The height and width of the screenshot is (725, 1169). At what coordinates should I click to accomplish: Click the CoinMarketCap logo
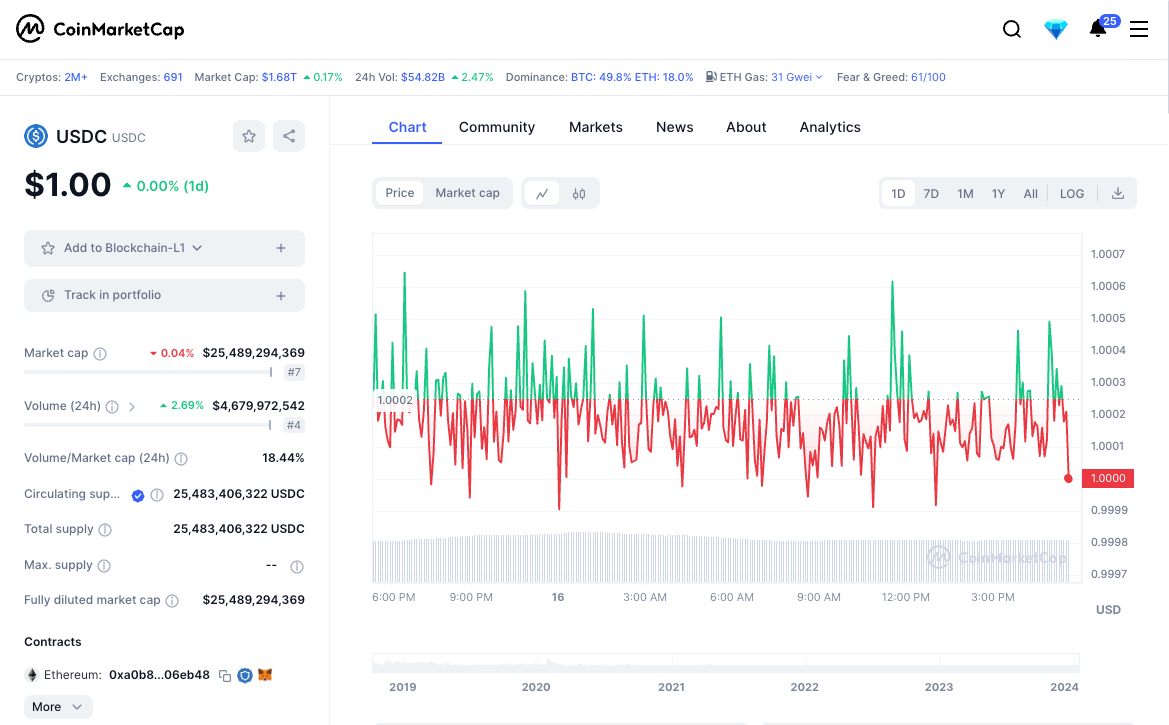(100, 29)
